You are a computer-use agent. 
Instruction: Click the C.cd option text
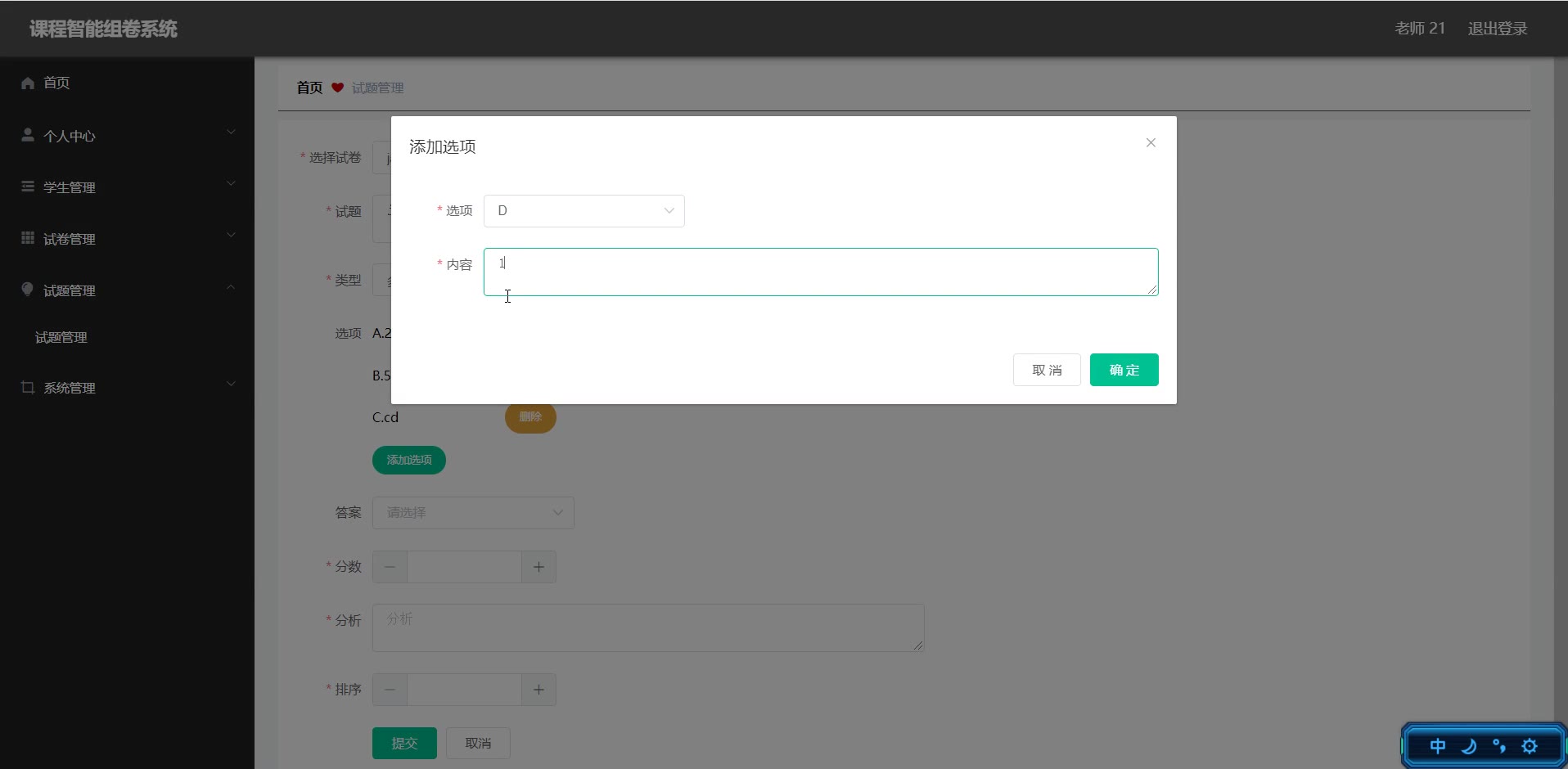click(x=385, y=417)
